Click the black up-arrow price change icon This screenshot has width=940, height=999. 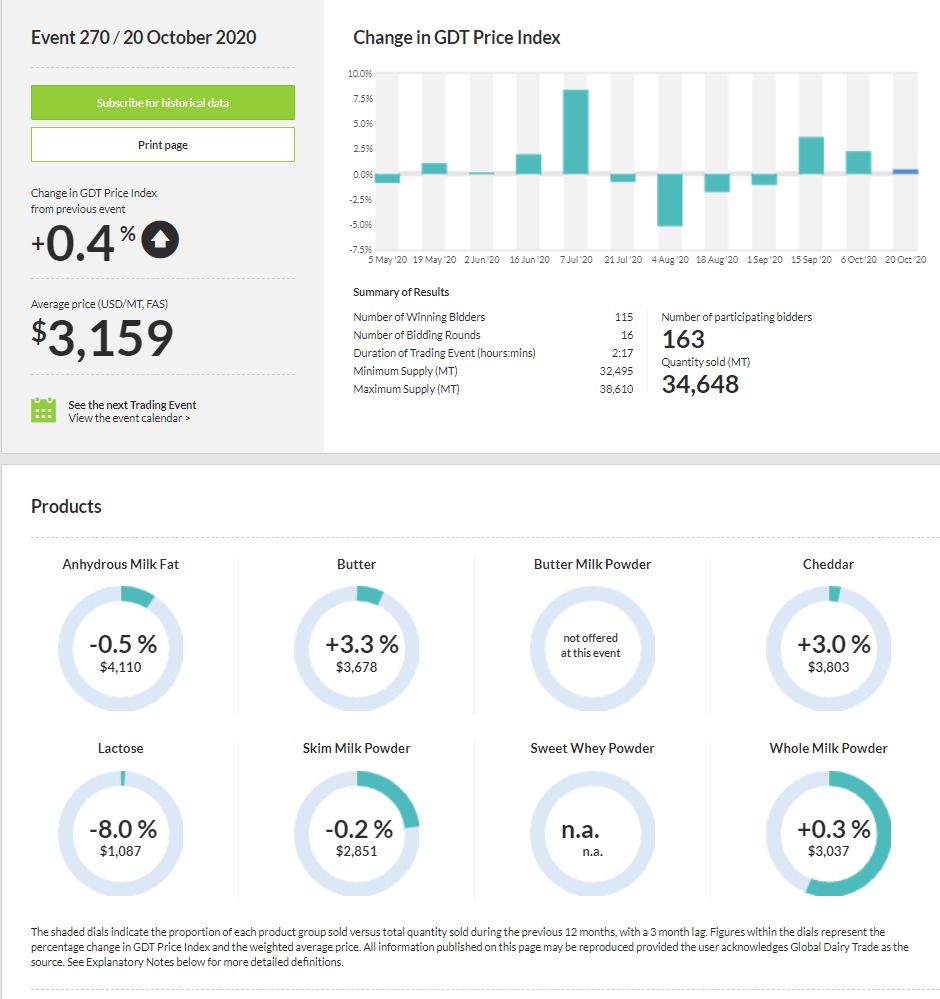click(160, 240)
